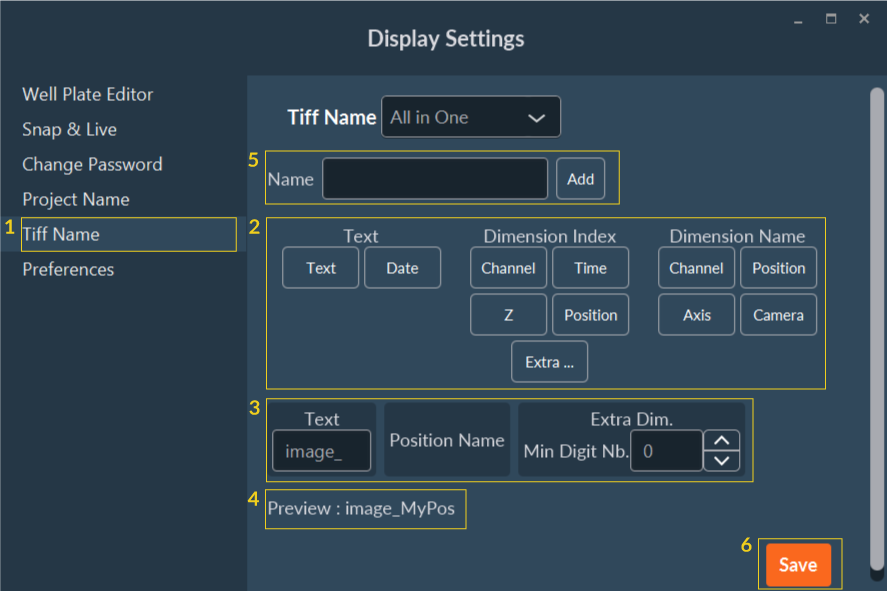Image resolution: width=887 pixels, height=591 pixels.
Task: Click the Min Digit Nb. value field
Action: point(666,451)
